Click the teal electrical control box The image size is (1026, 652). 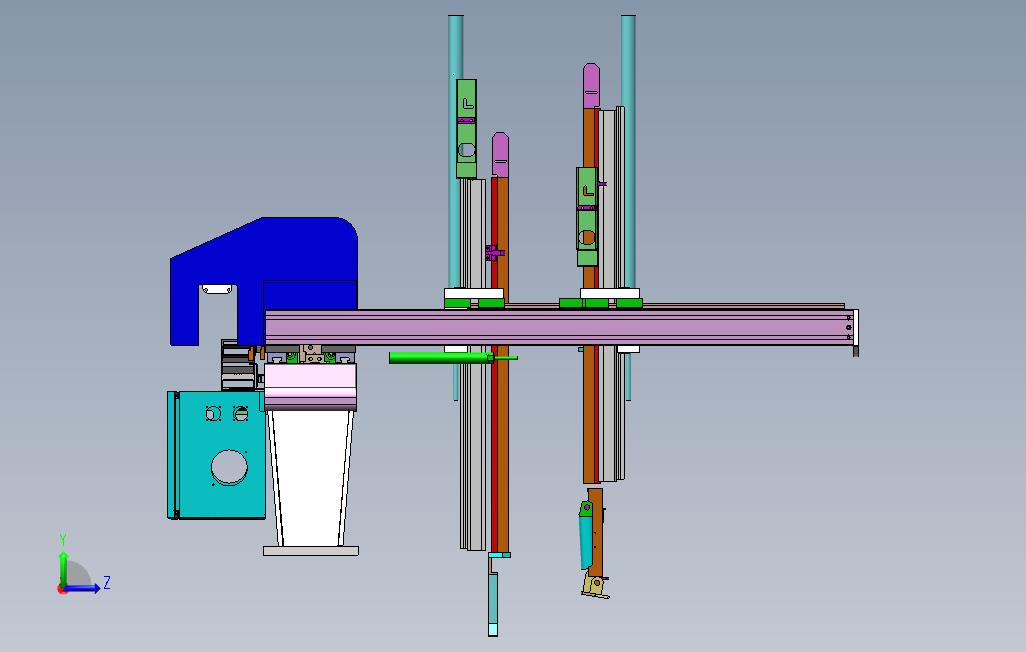point(217,455)
